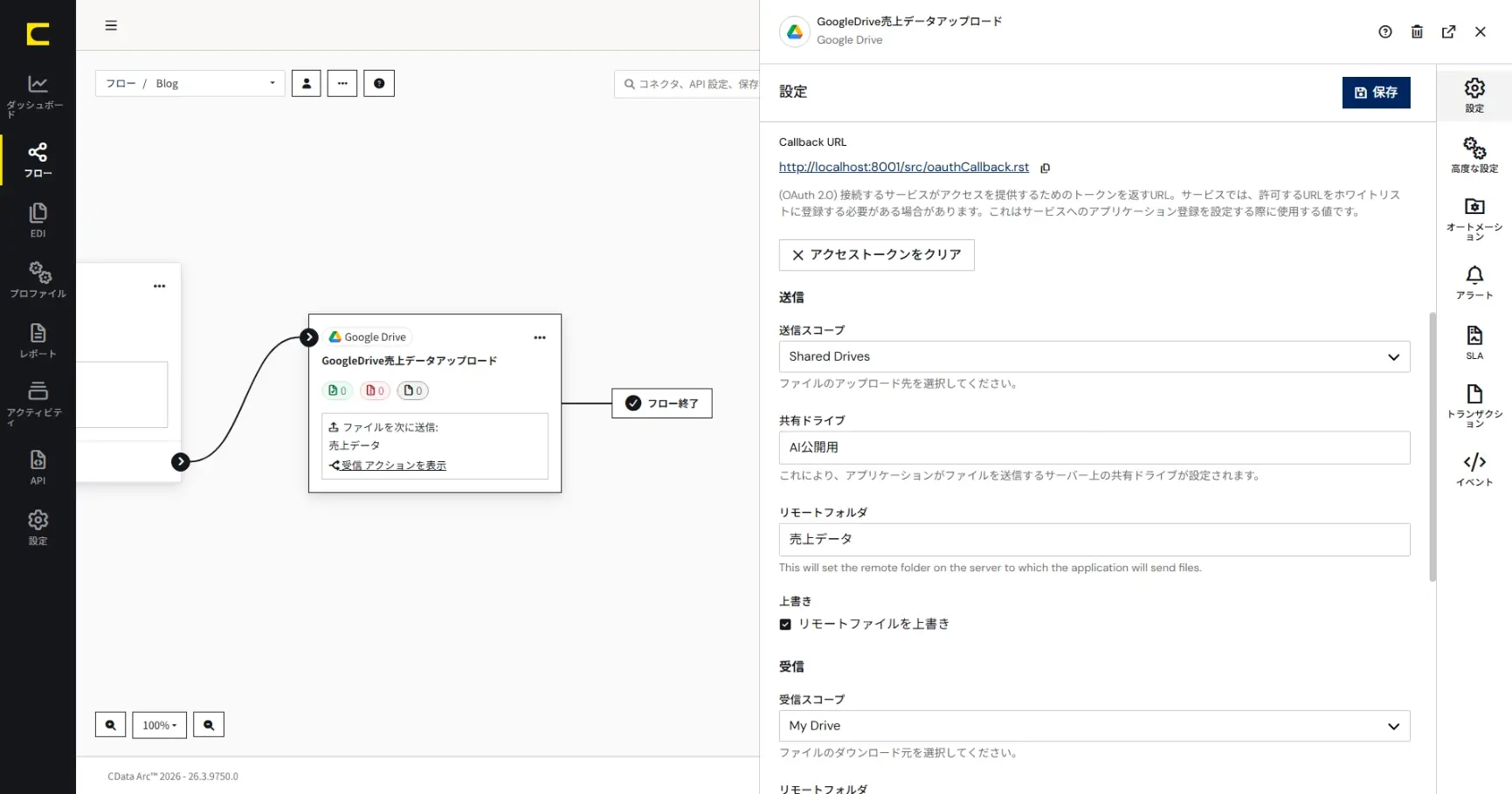This screenshot has width=1512, height=794.
Task: Click the 共有ドライブ input field
Action: (1094, 447)
